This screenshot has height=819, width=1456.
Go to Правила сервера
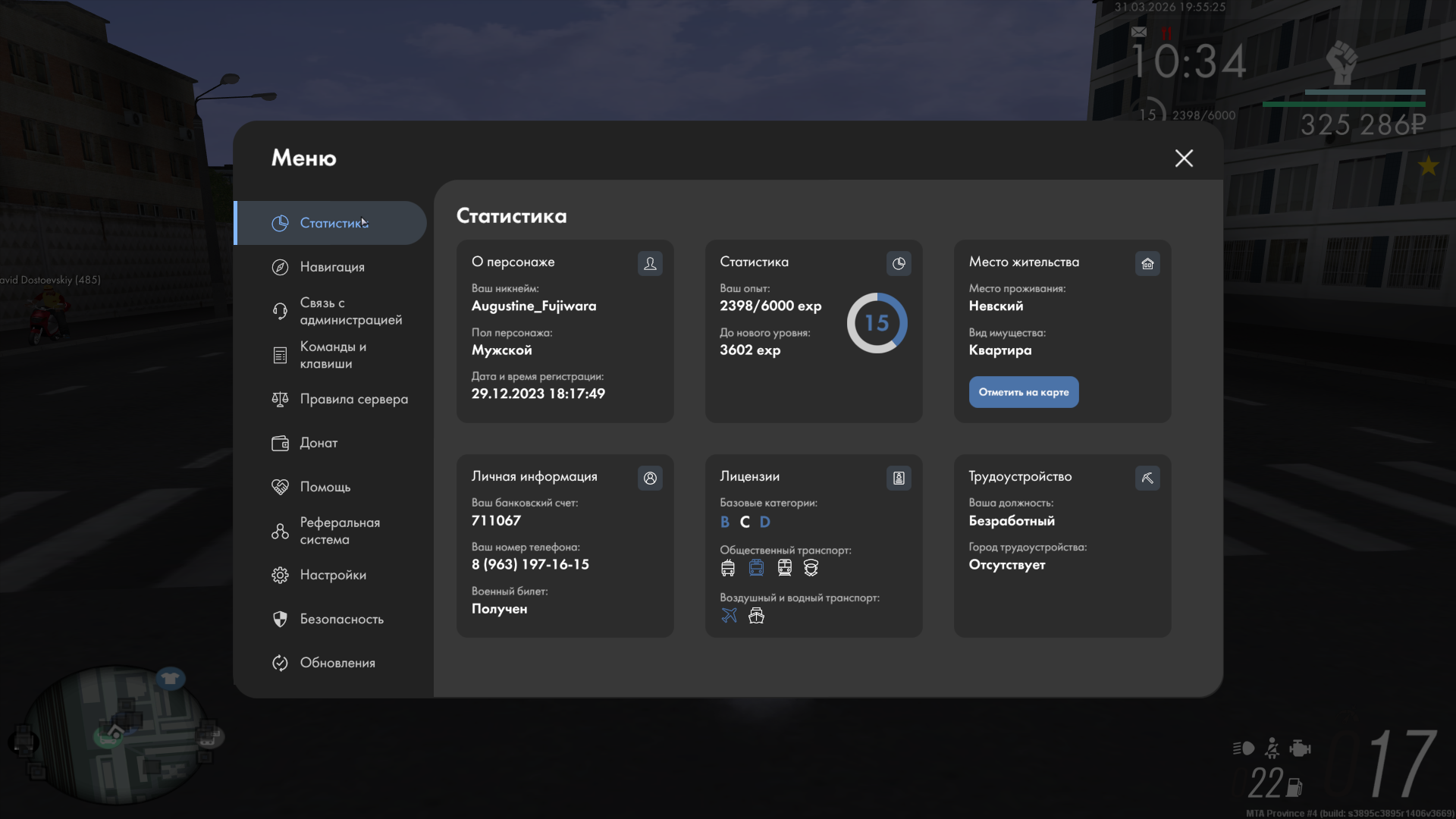pos(353,399)
